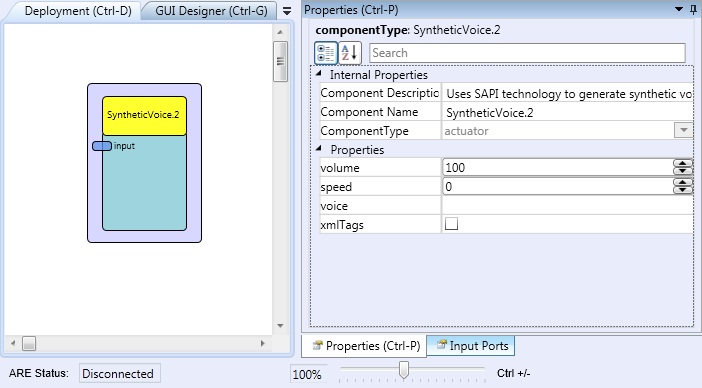Click the Component Description label cell
This screenshot has height=388, width=702.
click(380, 93)
